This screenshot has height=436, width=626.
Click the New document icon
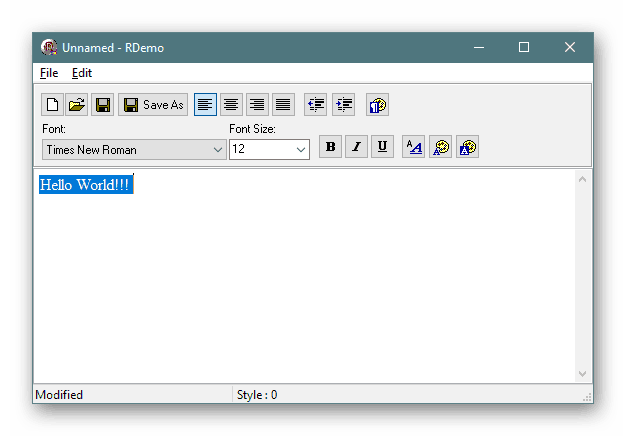(x=52, y=105)
